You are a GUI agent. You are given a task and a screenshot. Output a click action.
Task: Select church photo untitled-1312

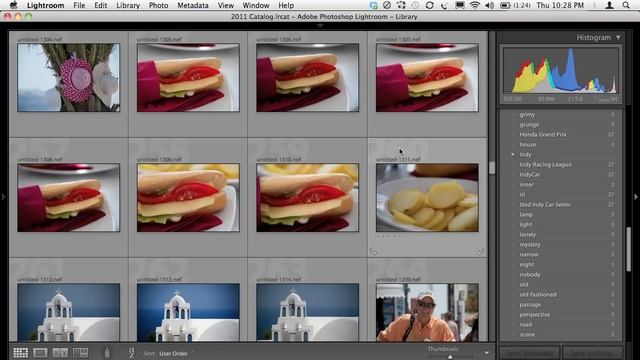pyautogui.click(x=69, y=312)
